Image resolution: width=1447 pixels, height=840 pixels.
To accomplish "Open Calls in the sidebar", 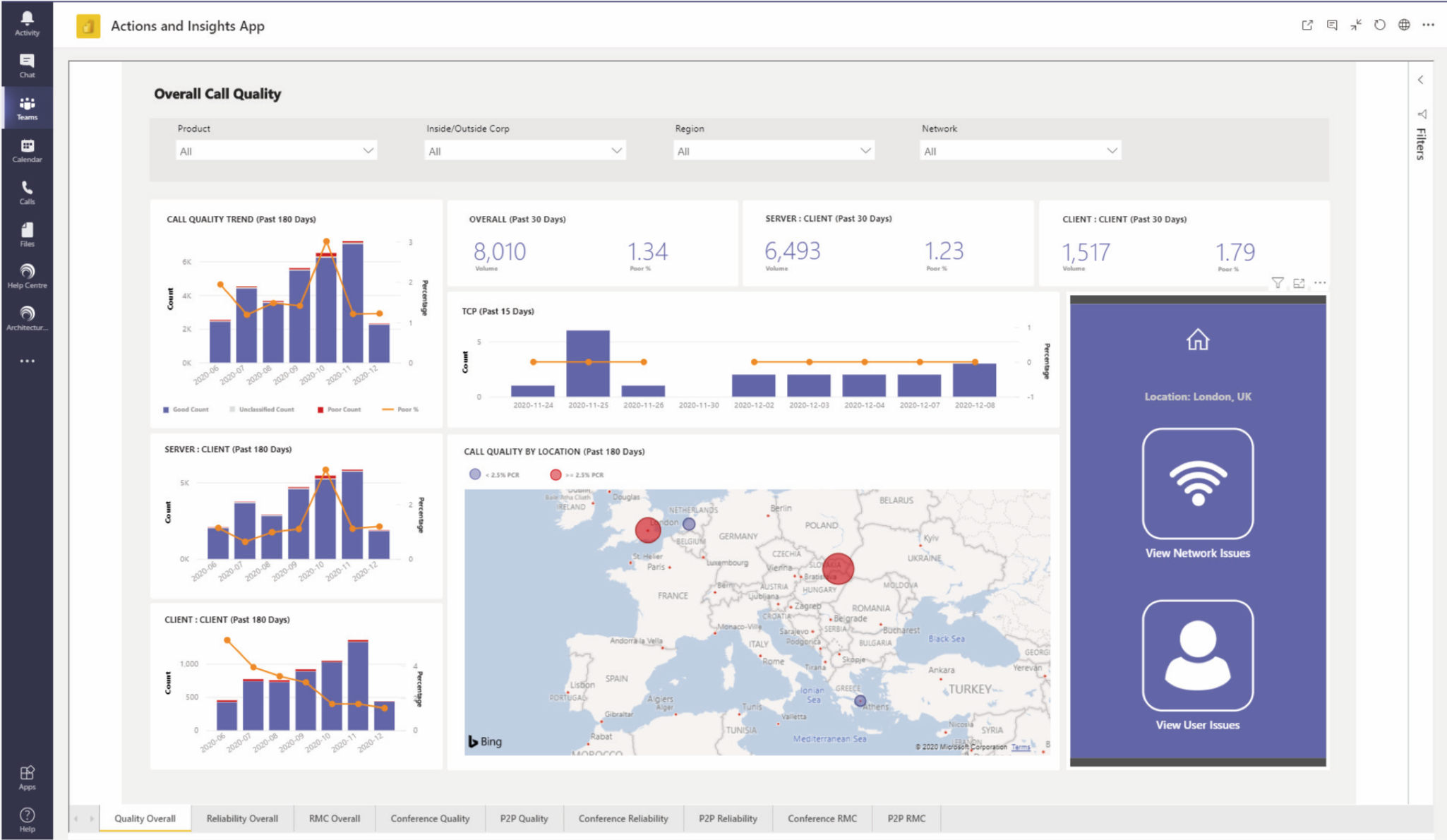I will click(27, 192).
